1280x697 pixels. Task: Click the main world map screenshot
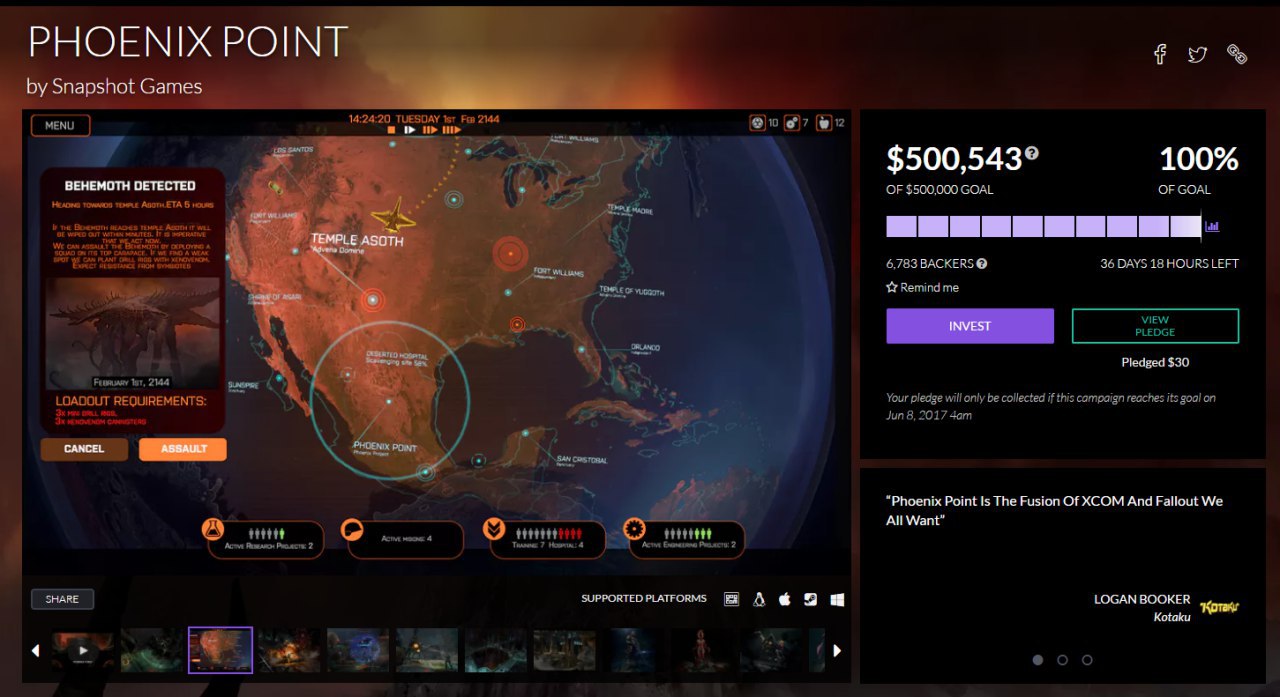[x=437, y=342]
